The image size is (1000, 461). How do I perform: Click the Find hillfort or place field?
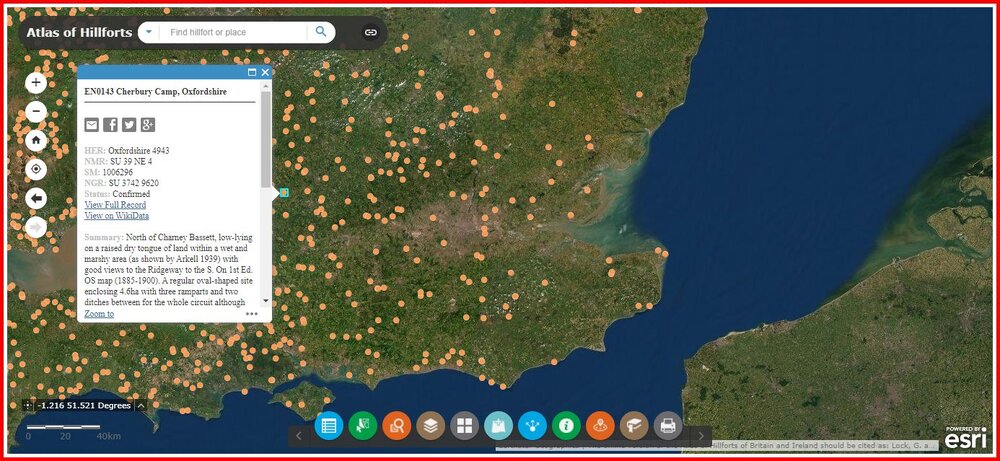point(233,32)
